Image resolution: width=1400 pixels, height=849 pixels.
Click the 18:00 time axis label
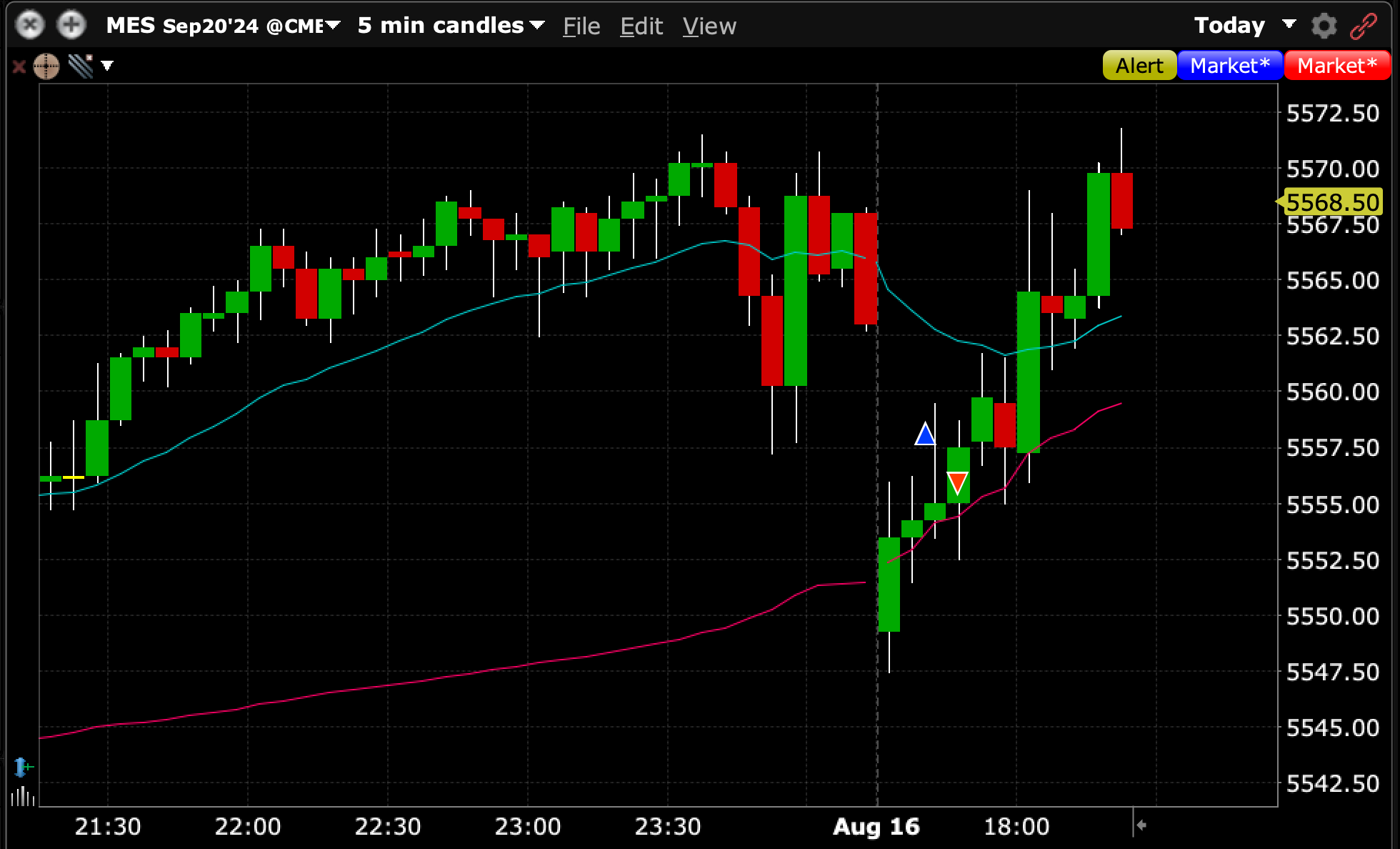pyautogui.click(x=1016, y=827)
